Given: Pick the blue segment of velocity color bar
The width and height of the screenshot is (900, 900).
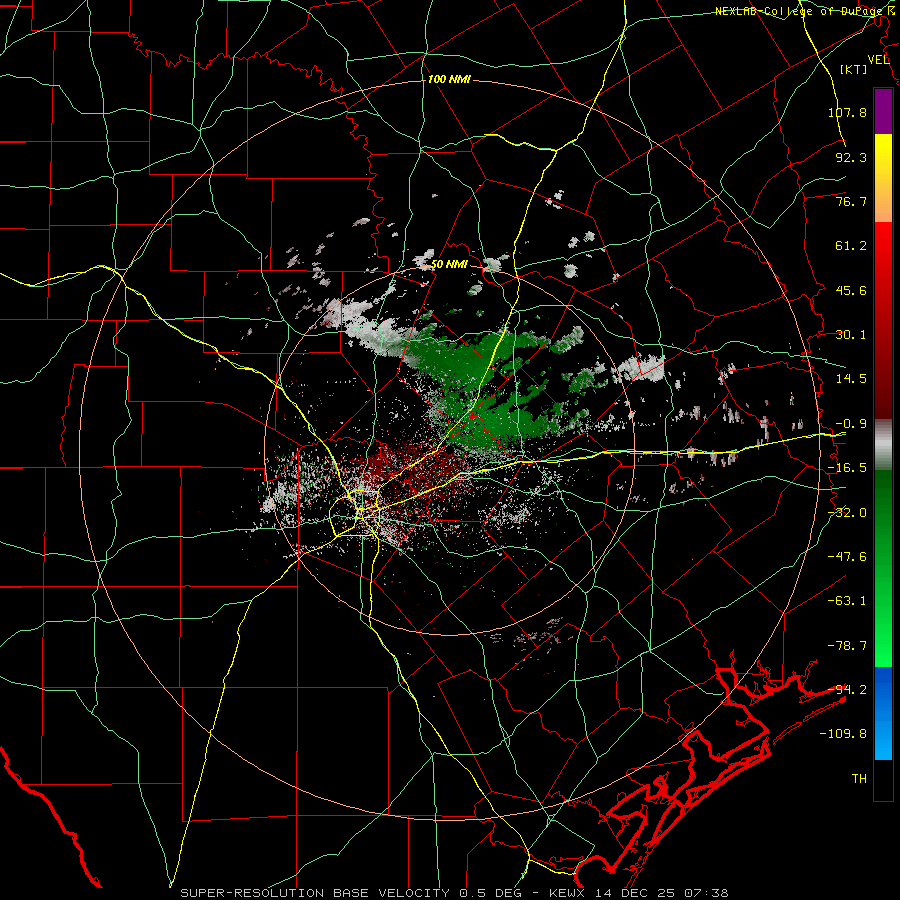Looking at the screenshot, I should pyautogui.click(x=883, y=713).
